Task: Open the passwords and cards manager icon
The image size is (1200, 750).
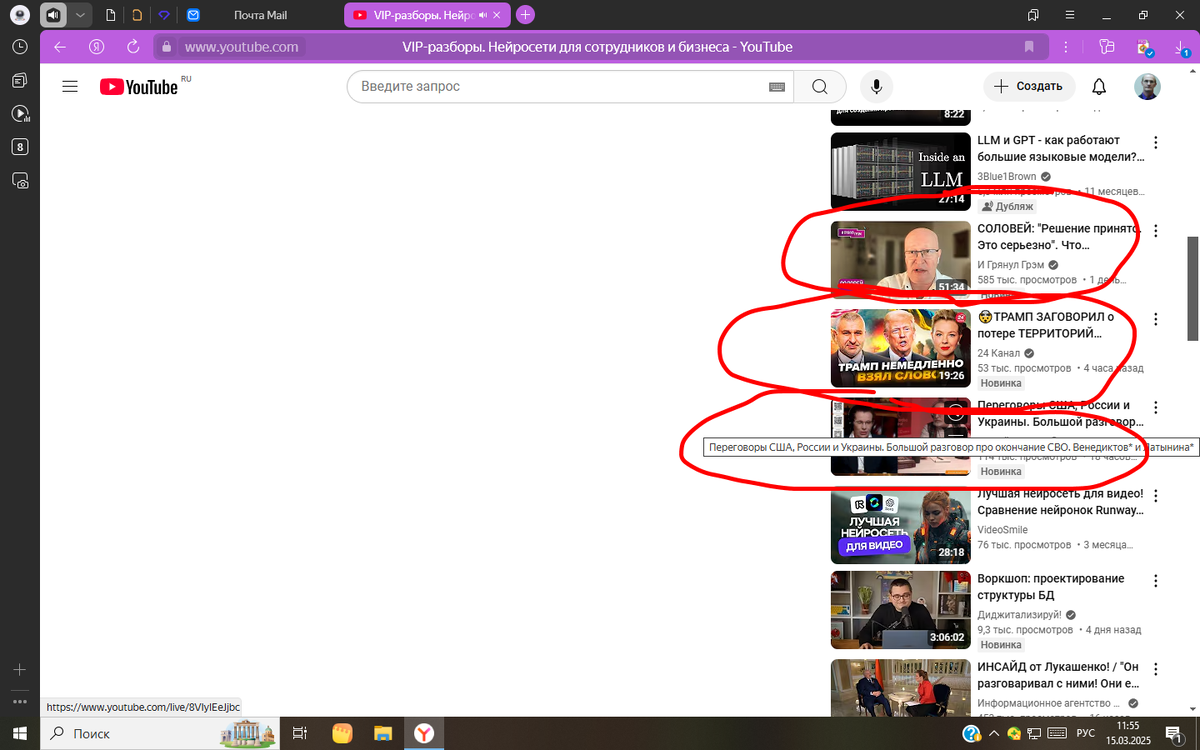Action: [x=1106, y=47]
